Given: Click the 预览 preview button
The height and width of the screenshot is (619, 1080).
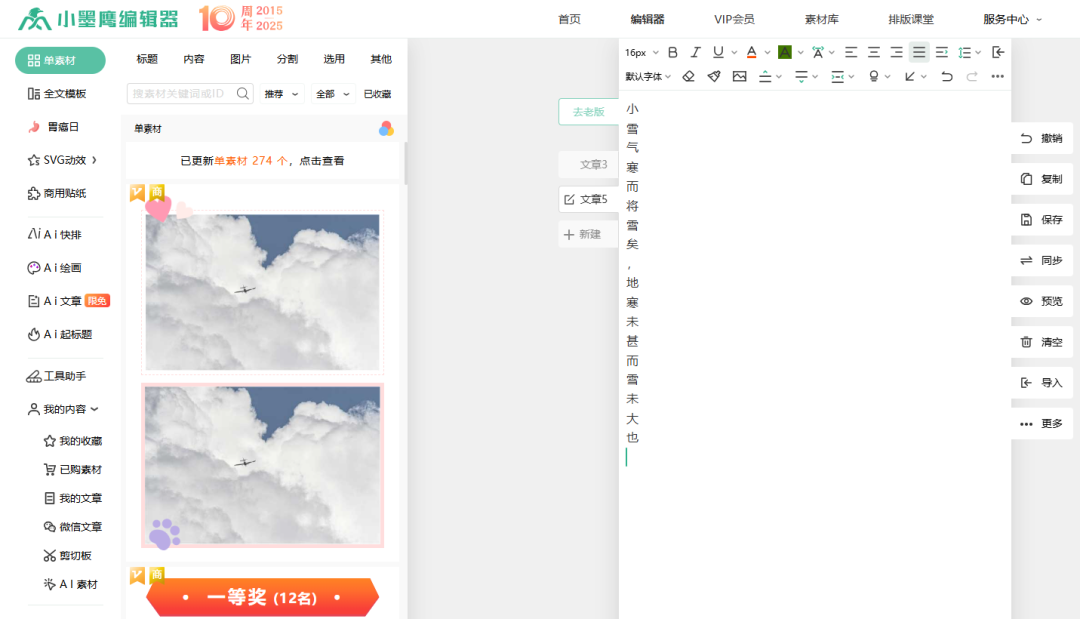Looking at the screenshot, I should pyautogui.click(x=1042, y=301).
